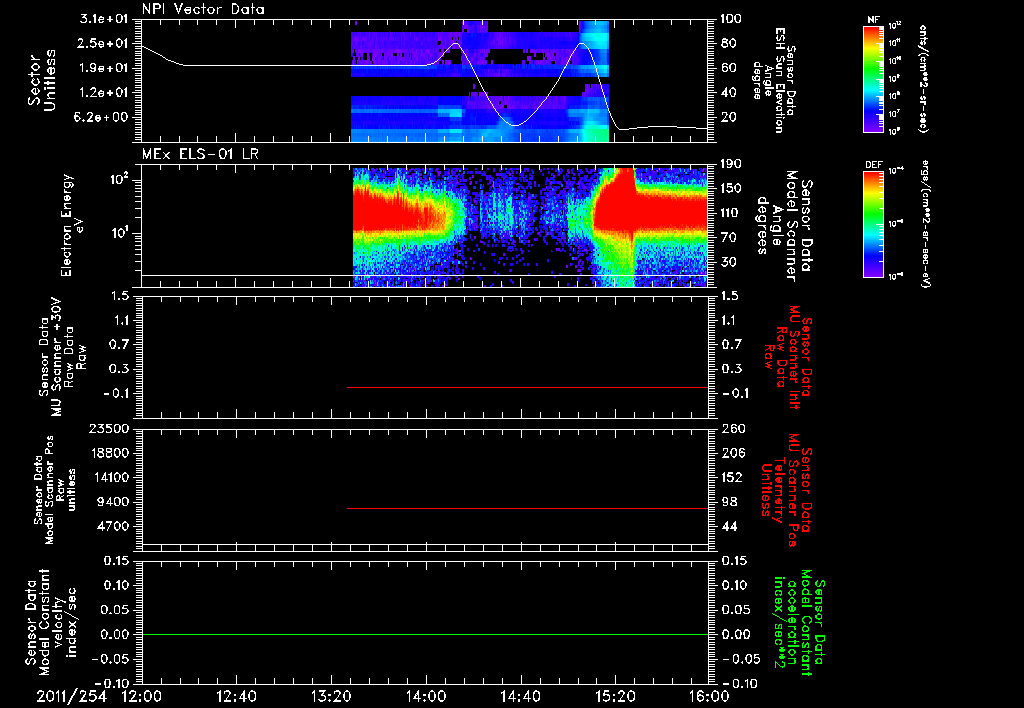Viewport: 1024px width, 708px height.
Task: Click the 18800 scanner position tick label
Action: pyautogui.click(x=108, y=453)
